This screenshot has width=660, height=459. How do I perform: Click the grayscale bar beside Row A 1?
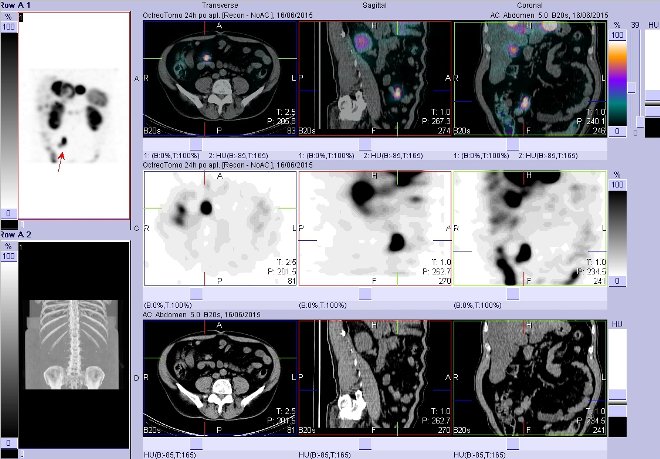(x=8, y=115)
